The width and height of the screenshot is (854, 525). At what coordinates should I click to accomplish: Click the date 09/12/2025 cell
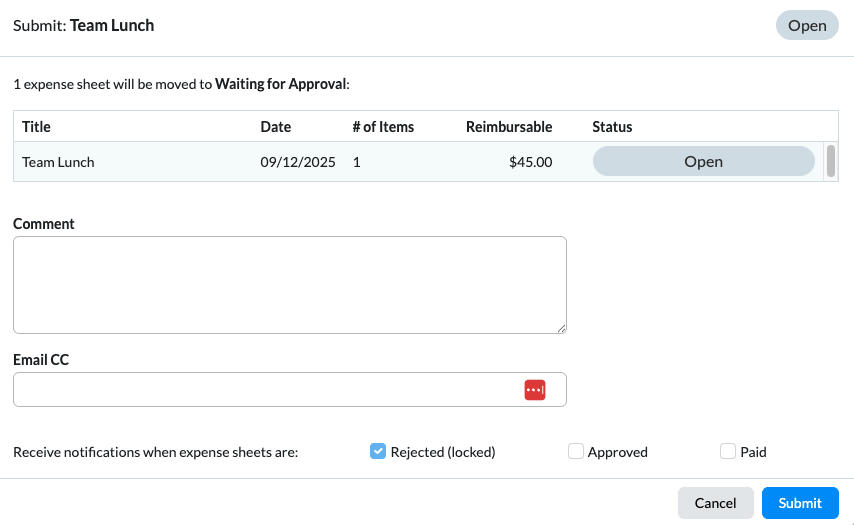coord(298,162)
